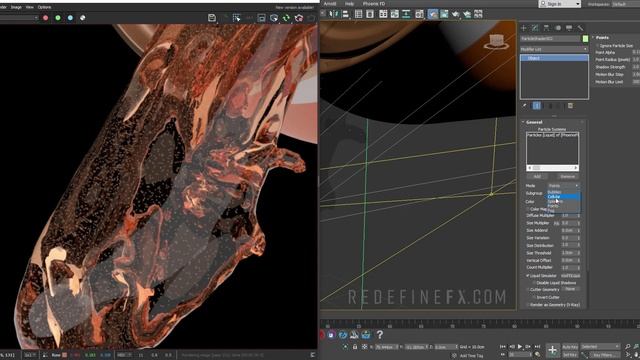Click the object color swatch beside name
The width and height of the screenshot is (640, 360).
(x=585, y=38)
